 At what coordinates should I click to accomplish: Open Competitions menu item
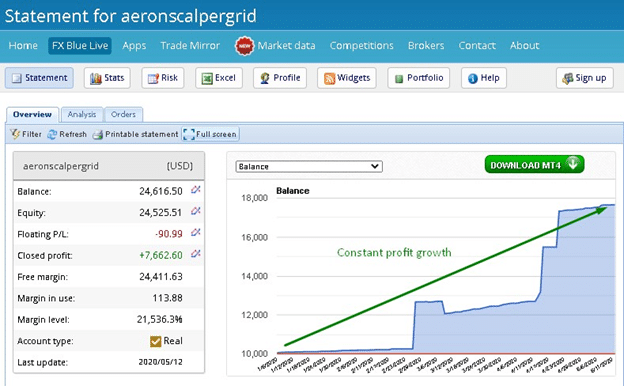click(361, 46)
